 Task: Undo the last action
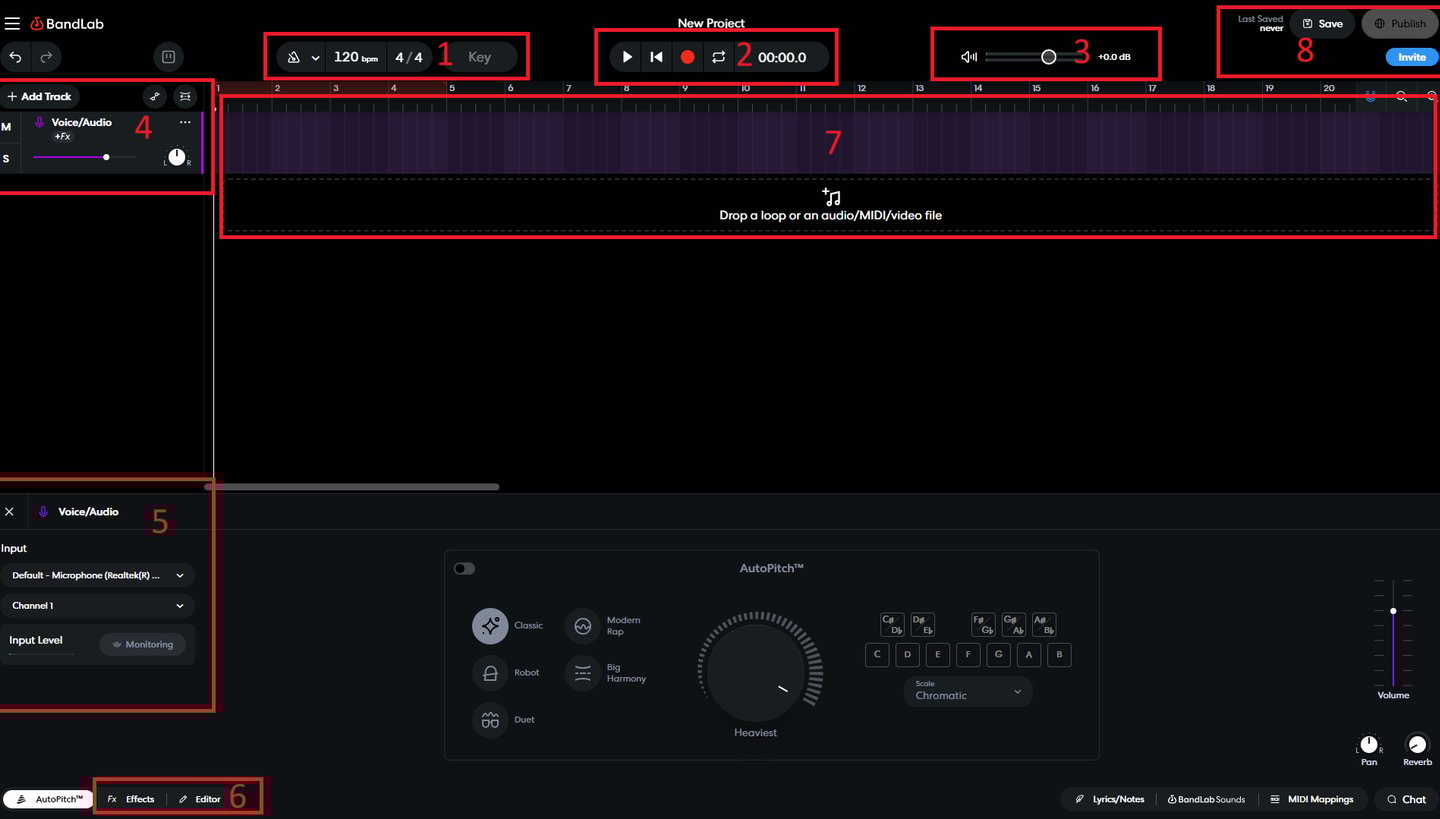(16, 57)
